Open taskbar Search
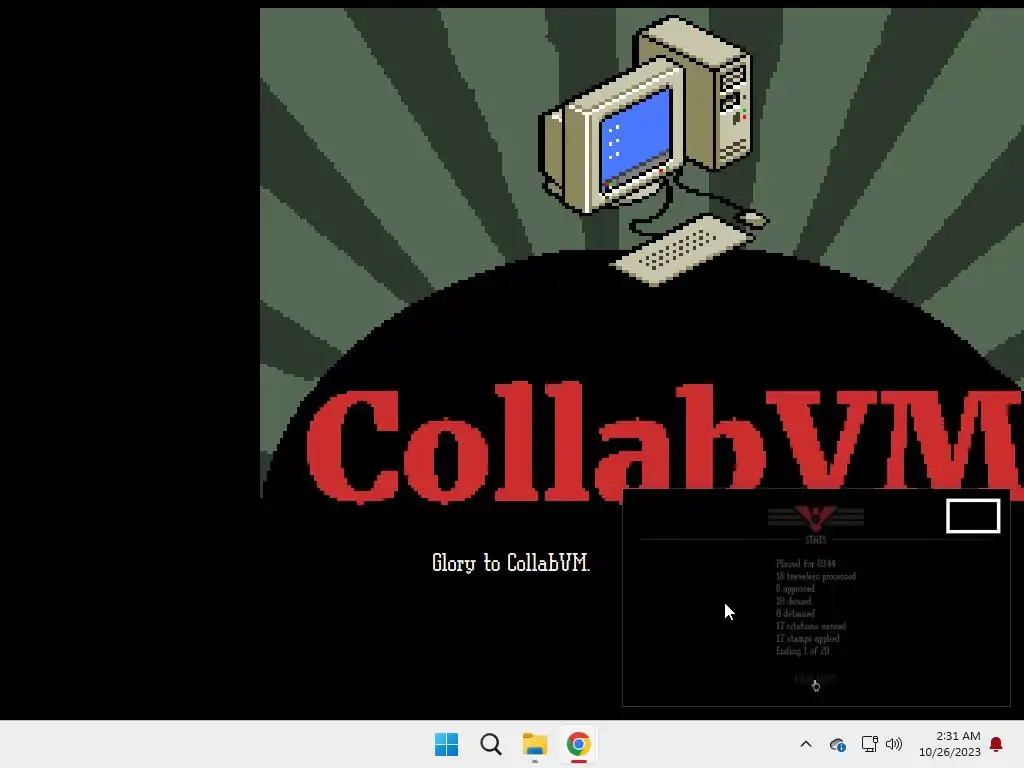This screenshot has height=768, width=1024. click(490, 744)
